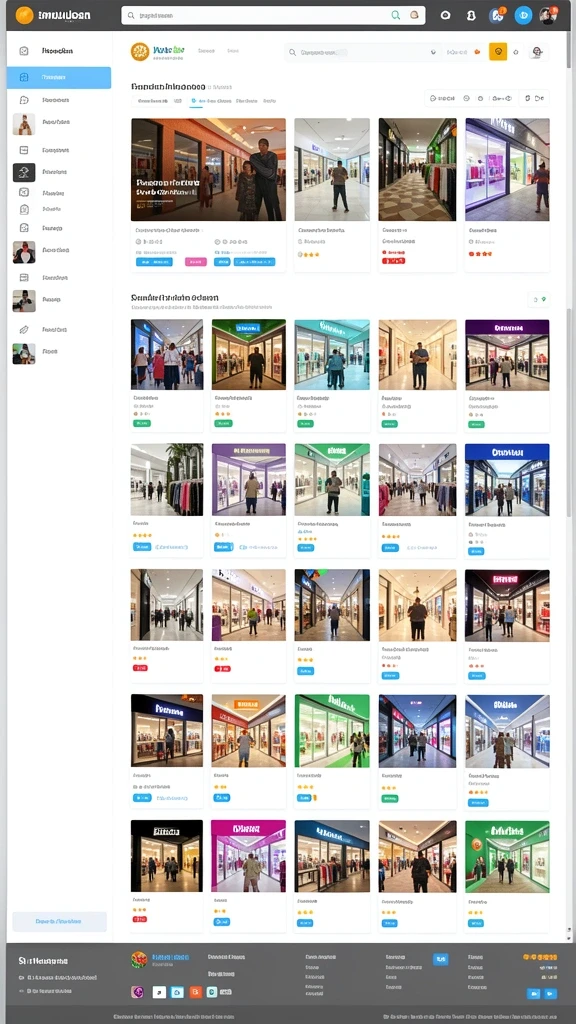Screen dimensions: 576x1024
Task: Select the highlighted blue sidebar item
Action: click(x=59, y=77)
